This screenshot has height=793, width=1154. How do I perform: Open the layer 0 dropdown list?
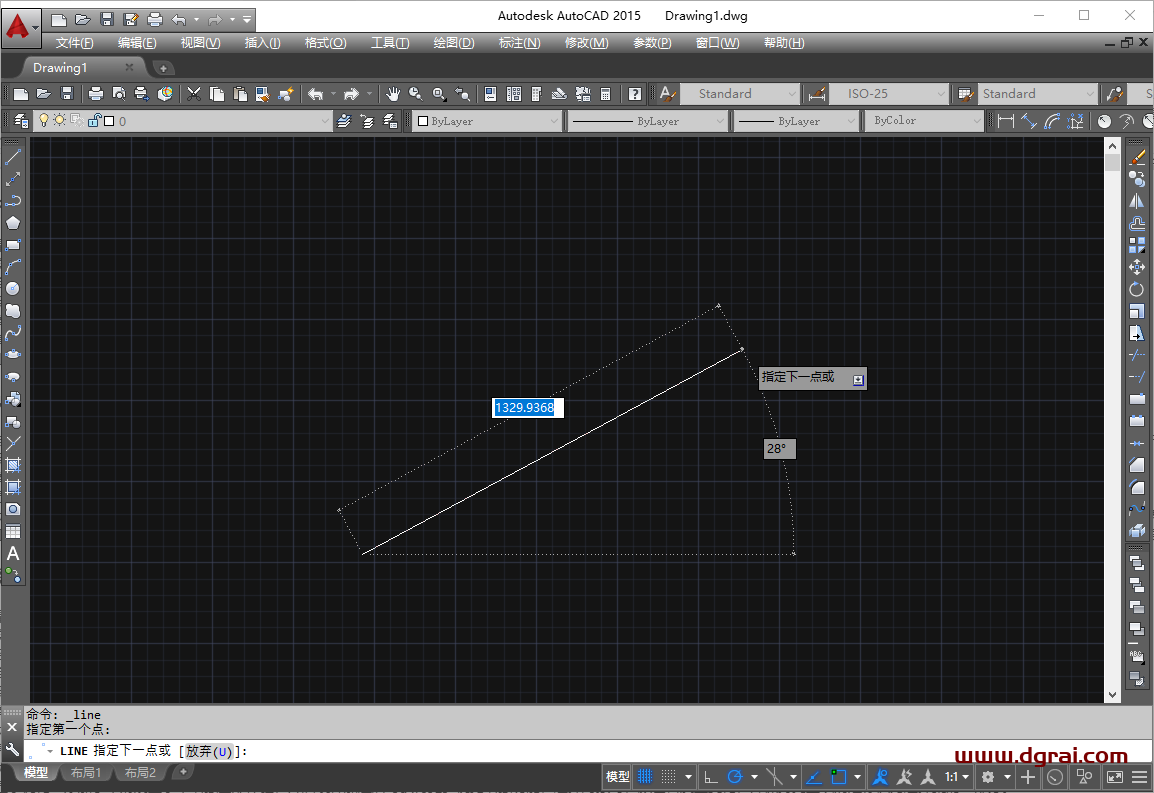pos(325,121)
